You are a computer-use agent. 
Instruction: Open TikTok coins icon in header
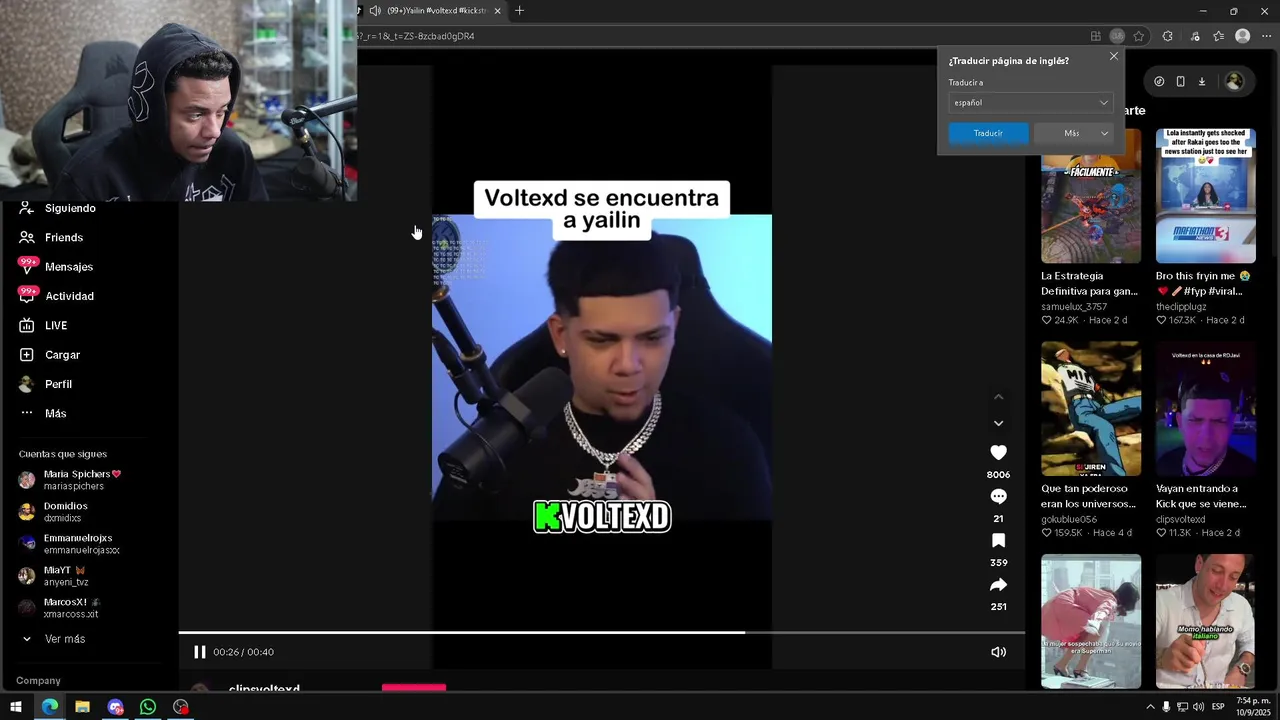pyautogui.click(x=1159, y=82)
